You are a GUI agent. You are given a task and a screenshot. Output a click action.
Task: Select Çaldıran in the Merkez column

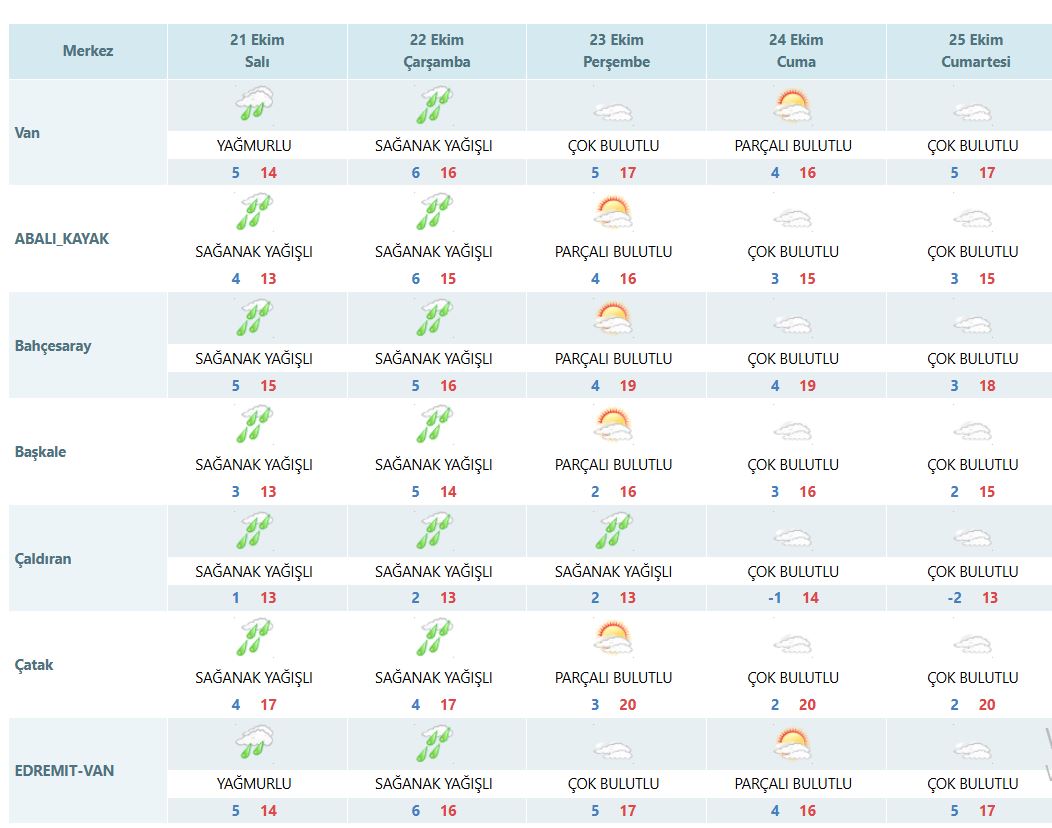pyautogui.click(x=43, y=559)
